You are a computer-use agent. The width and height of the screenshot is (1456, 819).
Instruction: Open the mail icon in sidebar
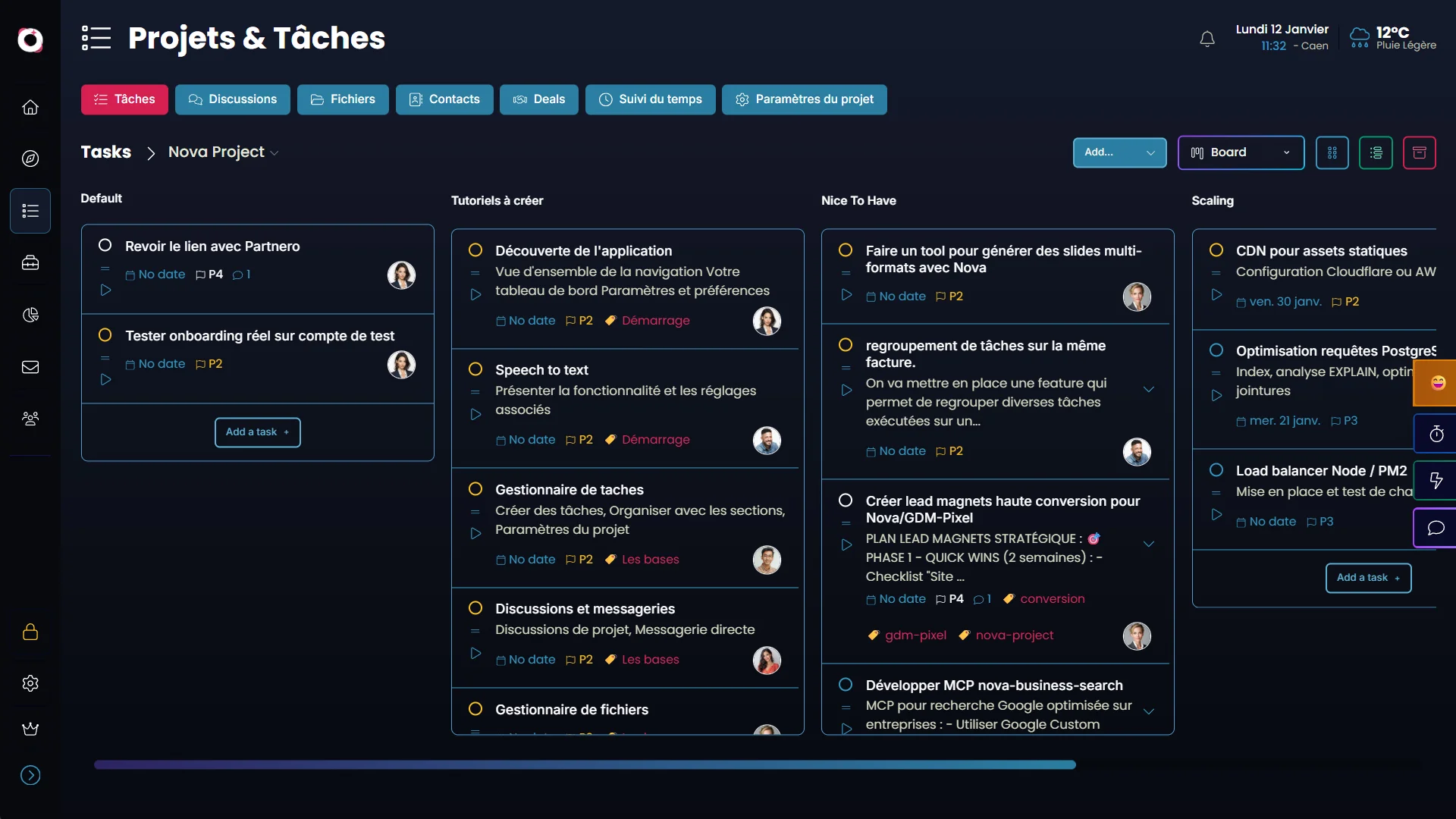pyautogui.click(x=30, y=367)
